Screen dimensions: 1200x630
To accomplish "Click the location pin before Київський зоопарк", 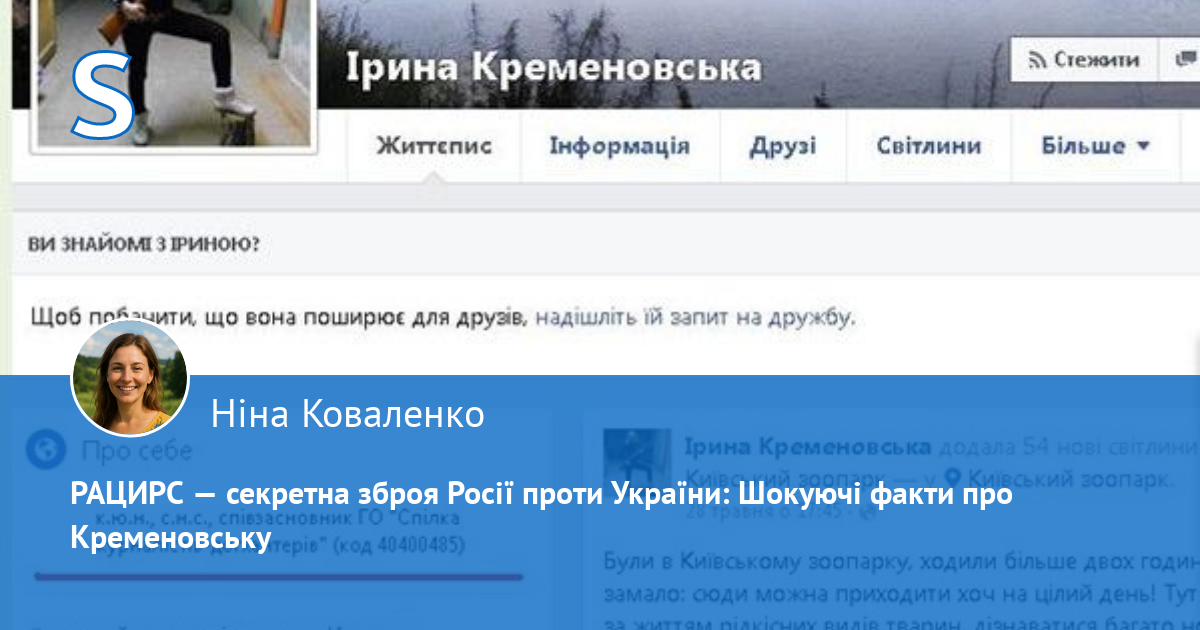I will pos(952,478).
